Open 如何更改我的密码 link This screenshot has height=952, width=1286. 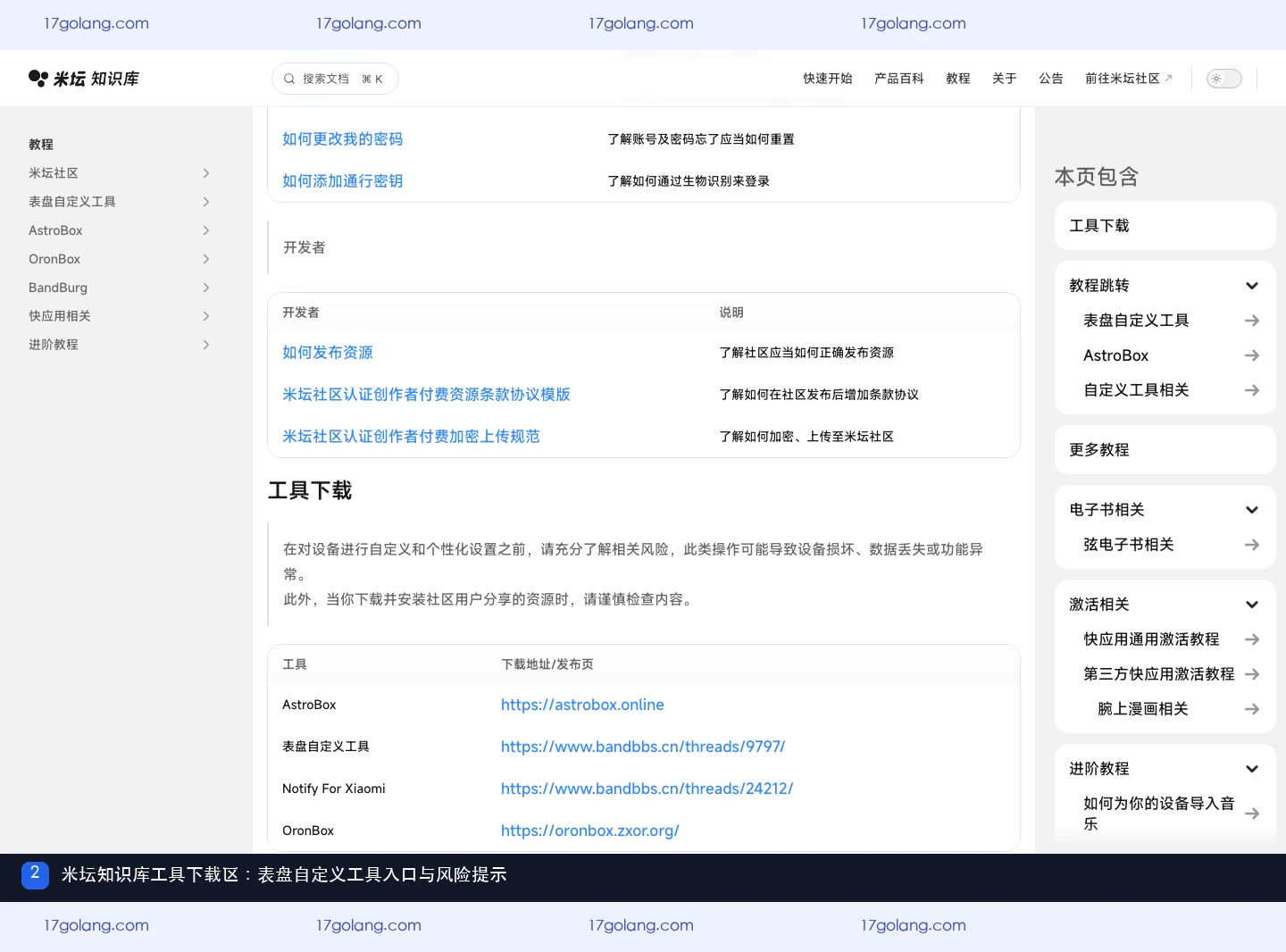pos(343,139)
